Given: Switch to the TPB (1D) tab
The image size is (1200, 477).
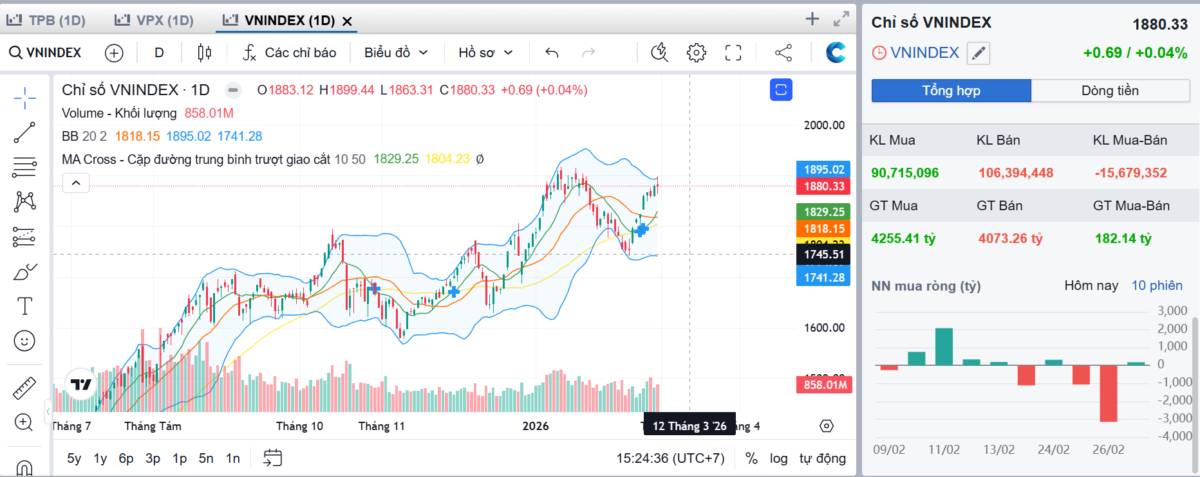Looking at the screenshot, I should point(47,20).
